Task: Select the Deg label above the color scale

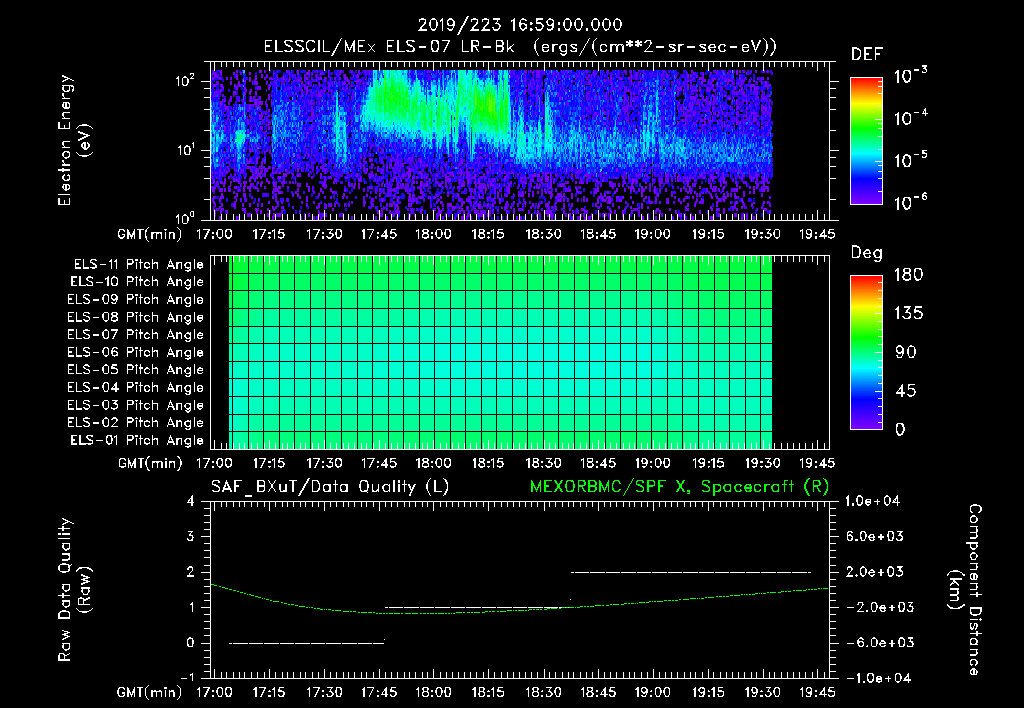Action: [867, 253]
